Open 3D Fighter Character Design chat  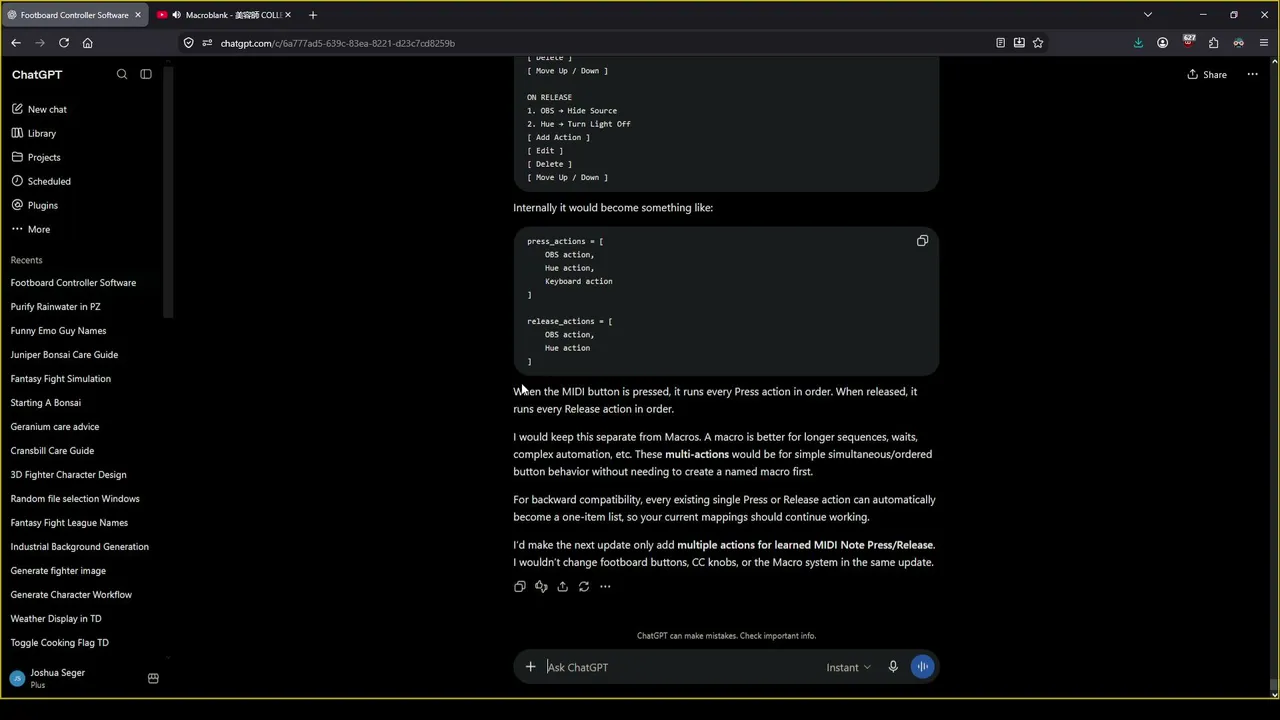[x=68, y=475]
